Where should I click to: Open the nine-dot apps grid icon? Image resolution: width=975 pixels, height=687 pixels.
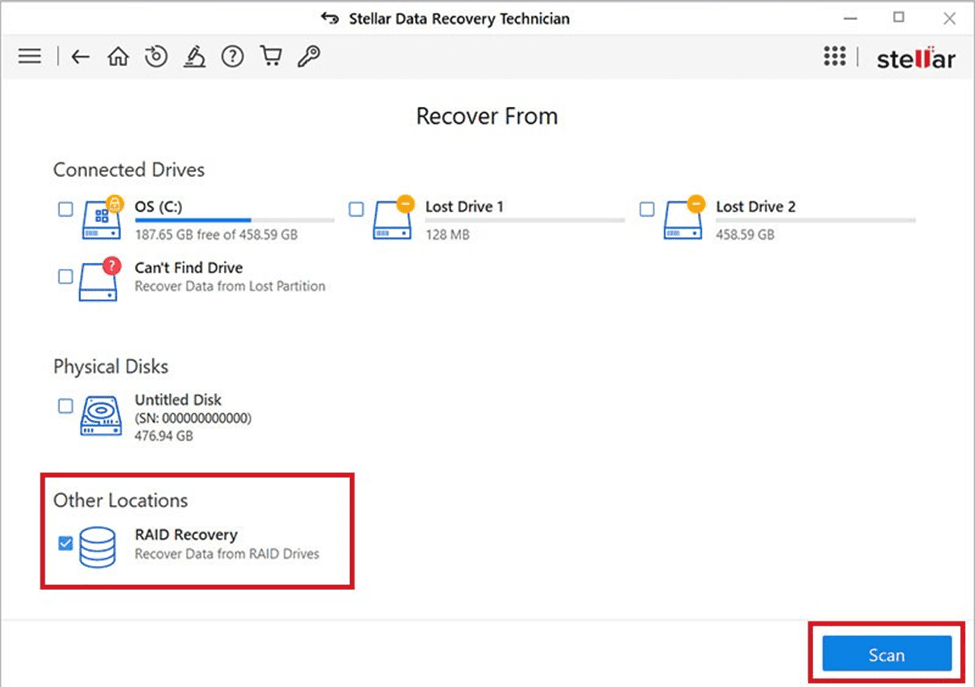834,56
